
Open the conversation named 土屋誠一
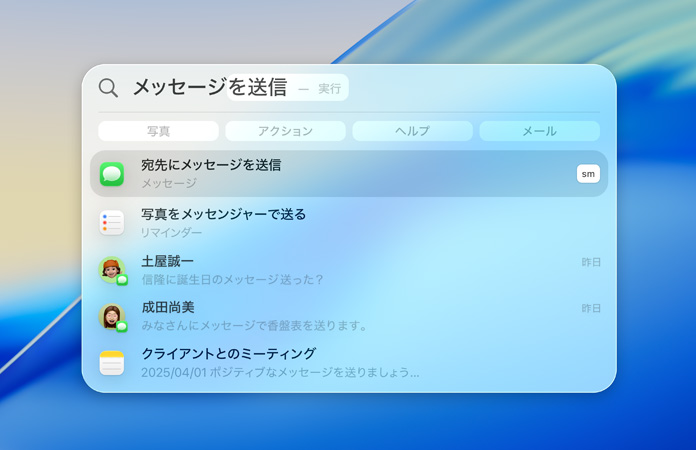[x=167, y=261]
